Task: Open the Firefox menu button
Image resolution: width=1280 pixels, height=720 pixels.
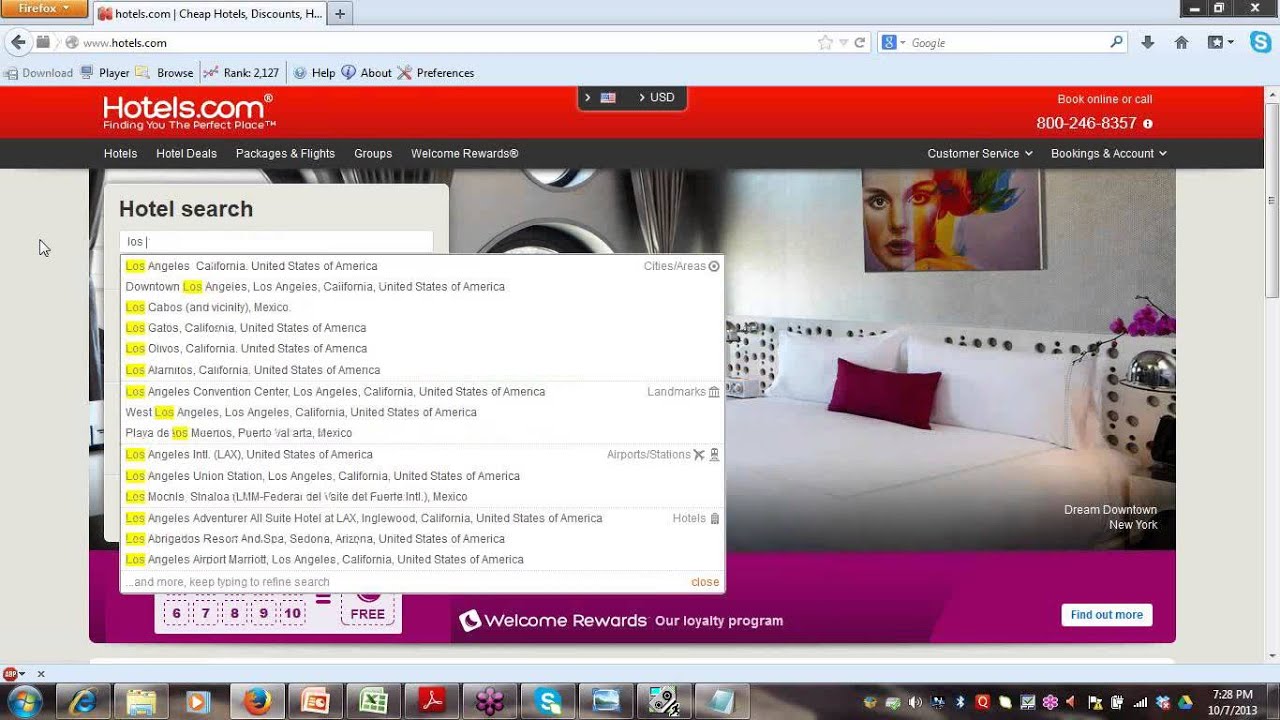Action: pyautogui.click(x=44, y=9)
